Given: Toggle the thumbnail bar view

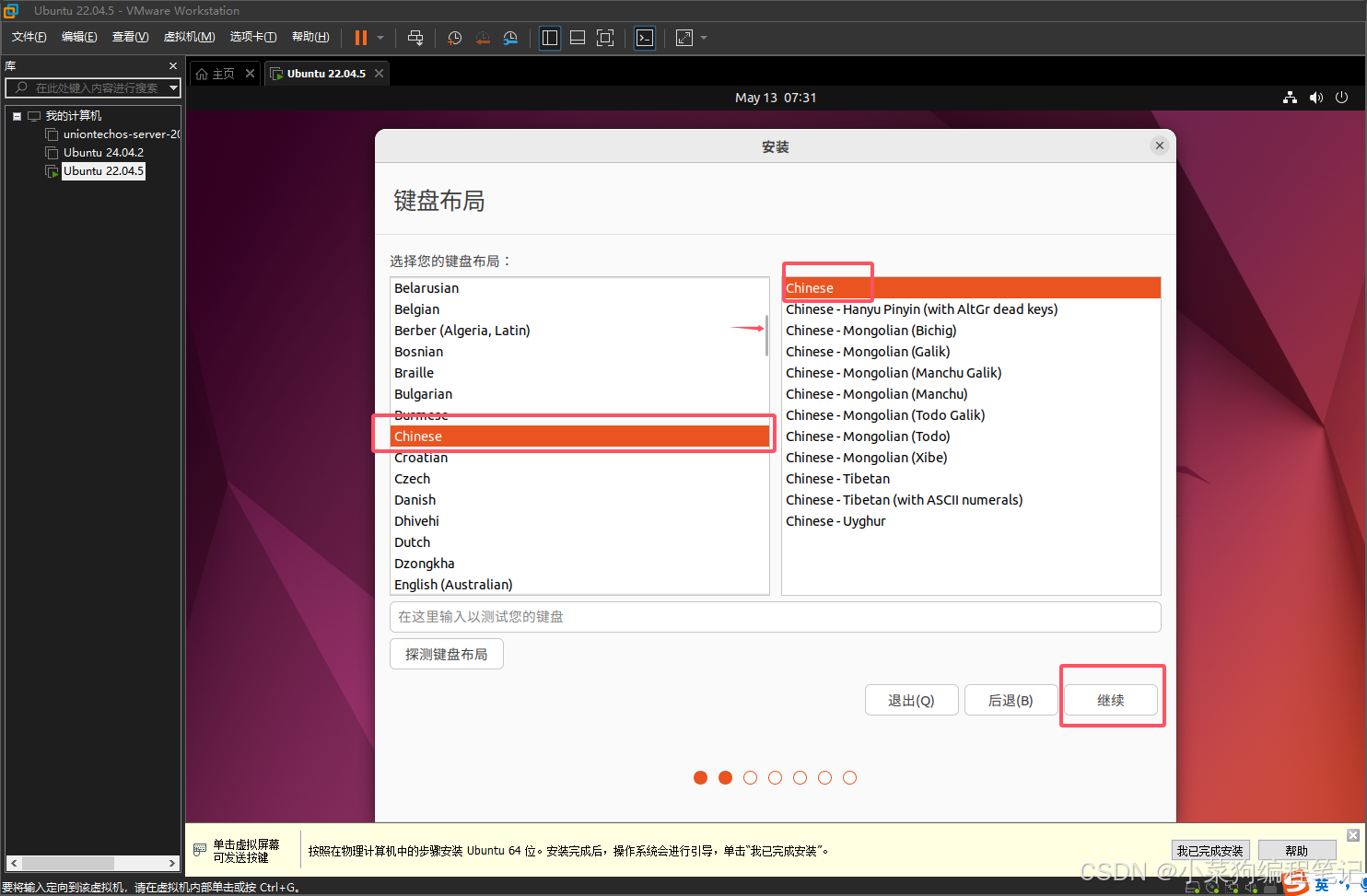Looking at the screenshot, I should pyautogui.click(x=578, y=38).
